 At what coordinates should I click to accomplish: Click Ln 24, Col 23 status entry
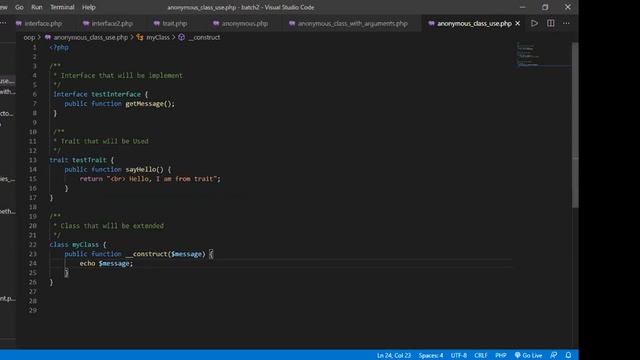click(x=394, y=355)
